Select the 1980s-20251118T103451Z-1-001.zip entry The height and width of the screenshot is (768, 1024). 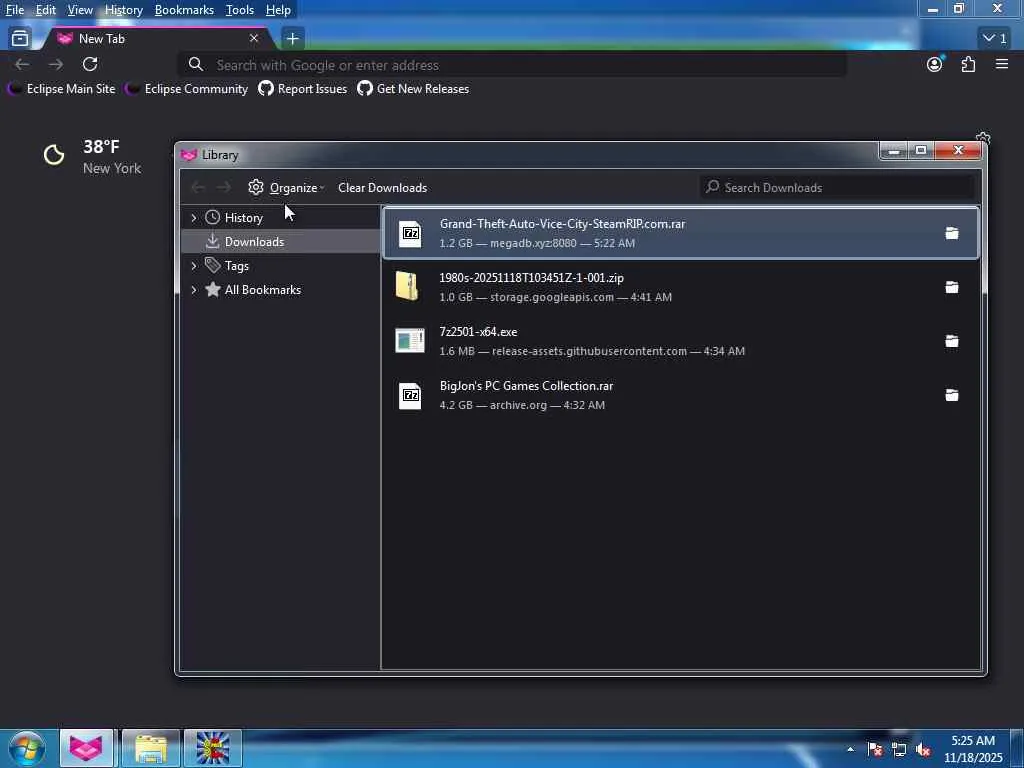click(680, 287)
